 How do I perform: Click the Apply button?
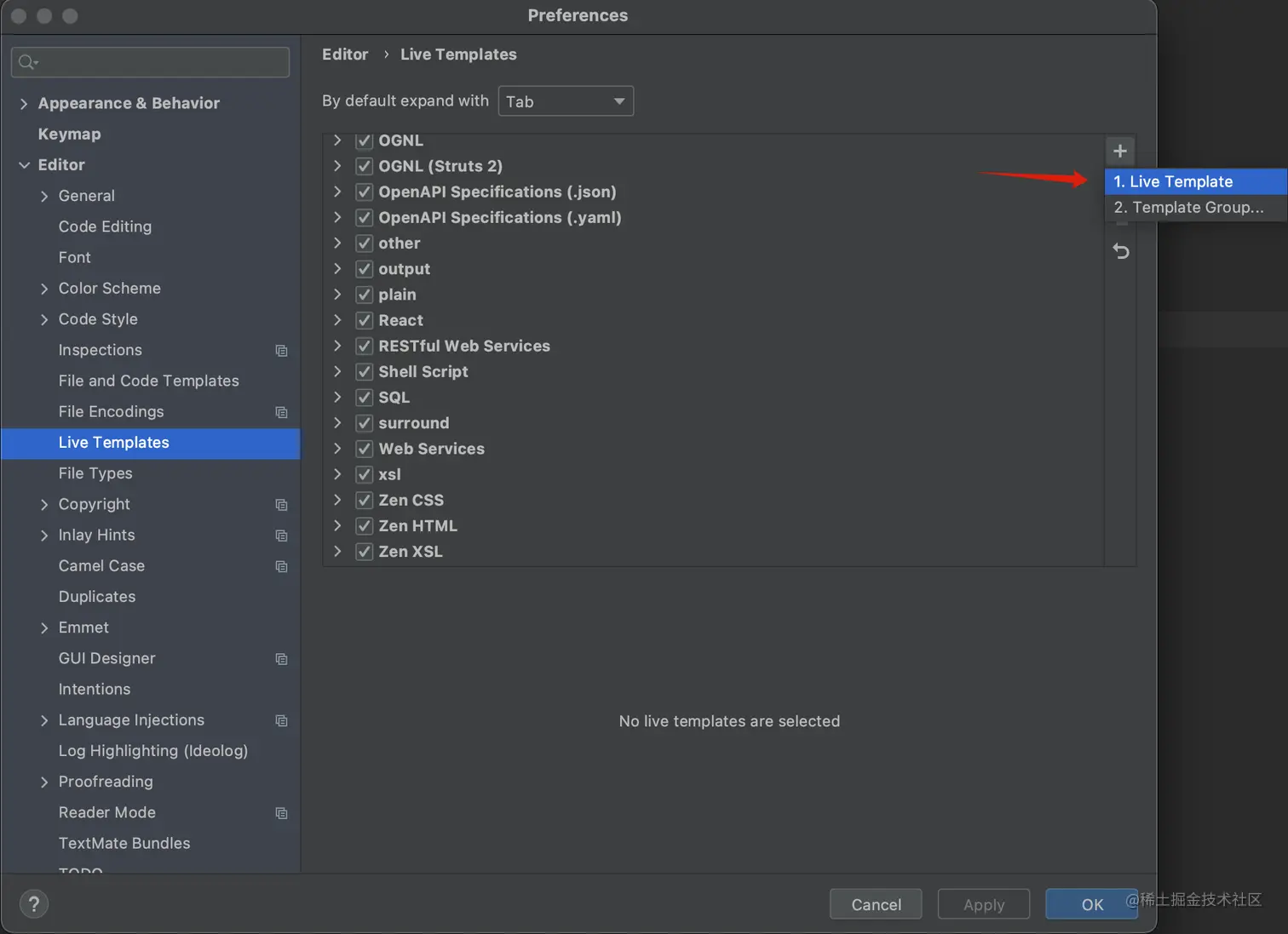[984, 904]
